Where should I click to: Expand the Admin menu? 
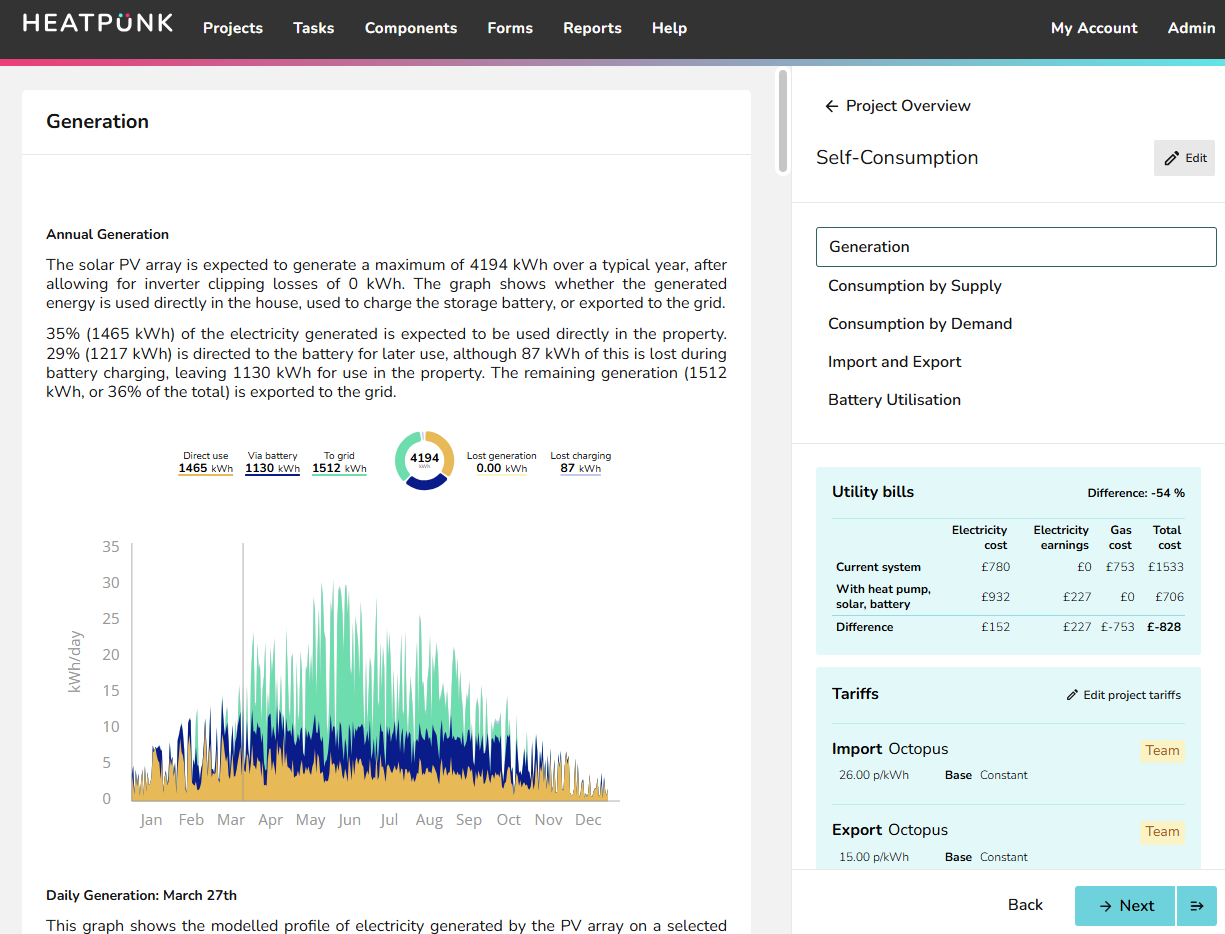[x=1191, y=28]
